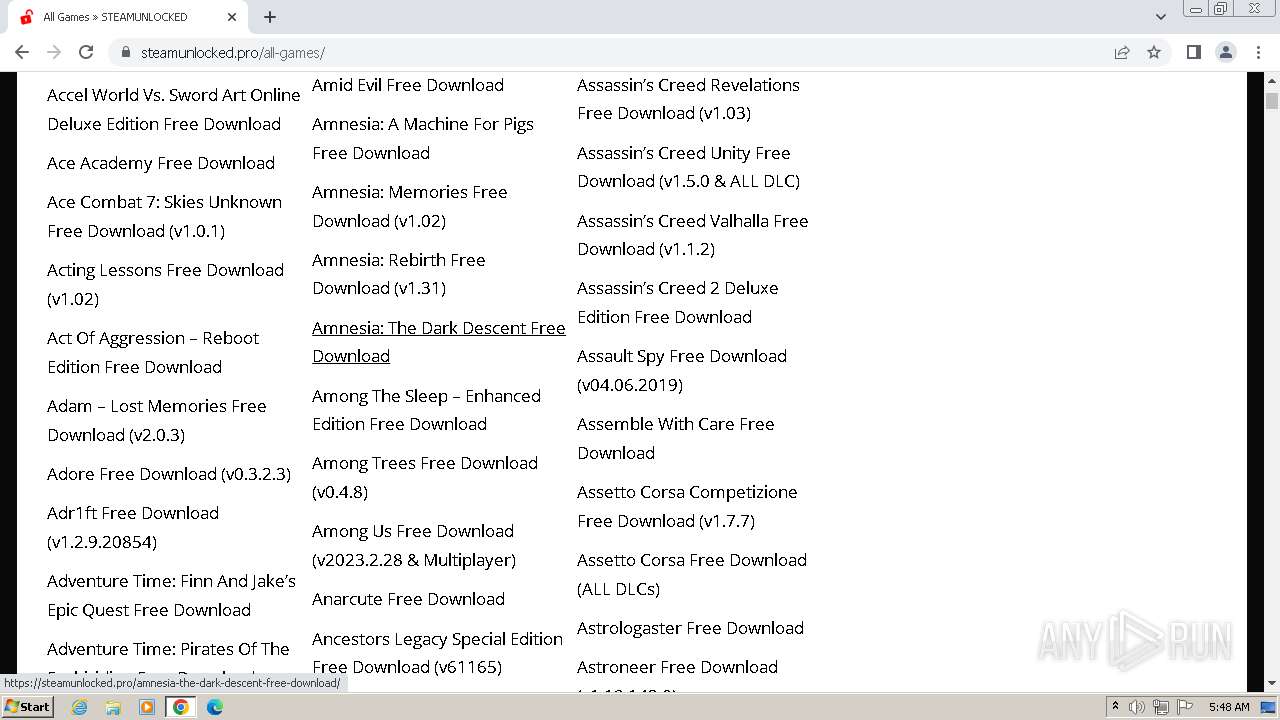Image resolution: width=1280 pixels, height=720 pixels.
Task: Open File Explorer from taskbar
Action: click(113, 707)
